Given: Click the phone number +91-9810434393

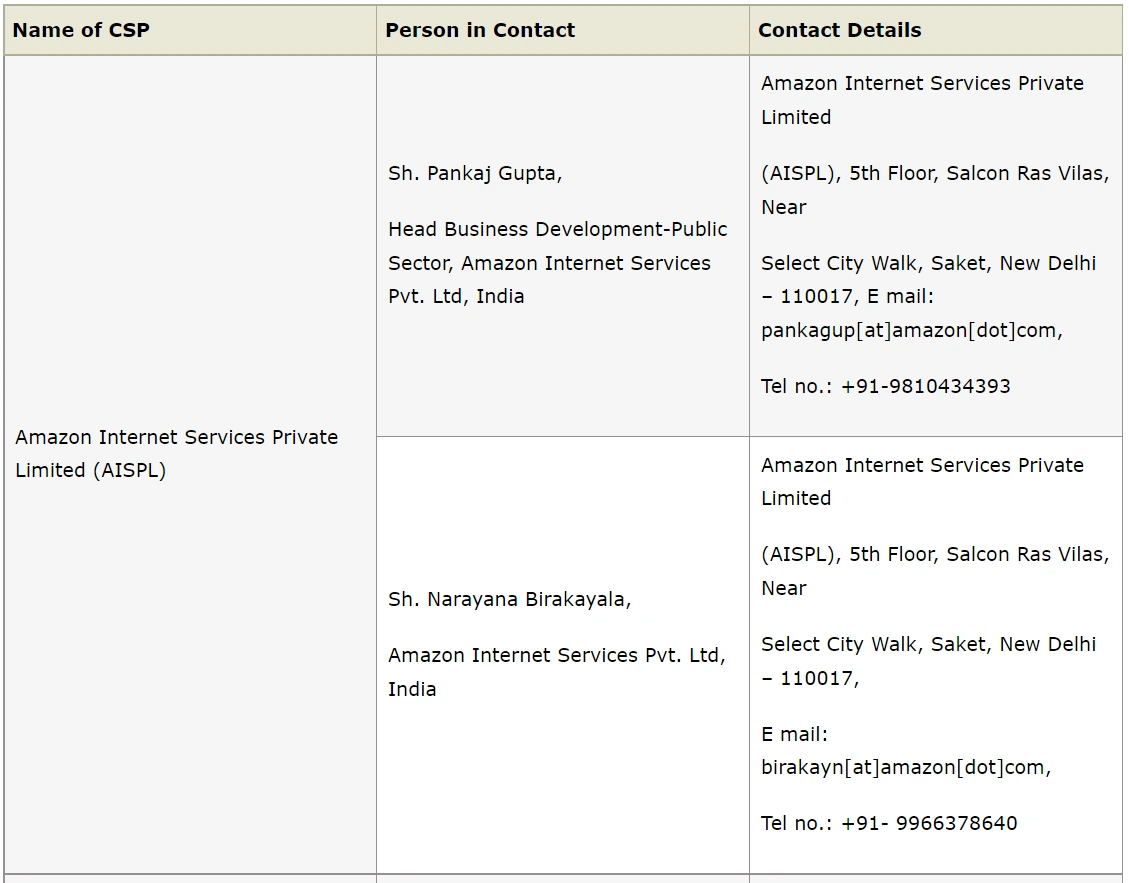Looking at the screenshot, I should point(926,386).
